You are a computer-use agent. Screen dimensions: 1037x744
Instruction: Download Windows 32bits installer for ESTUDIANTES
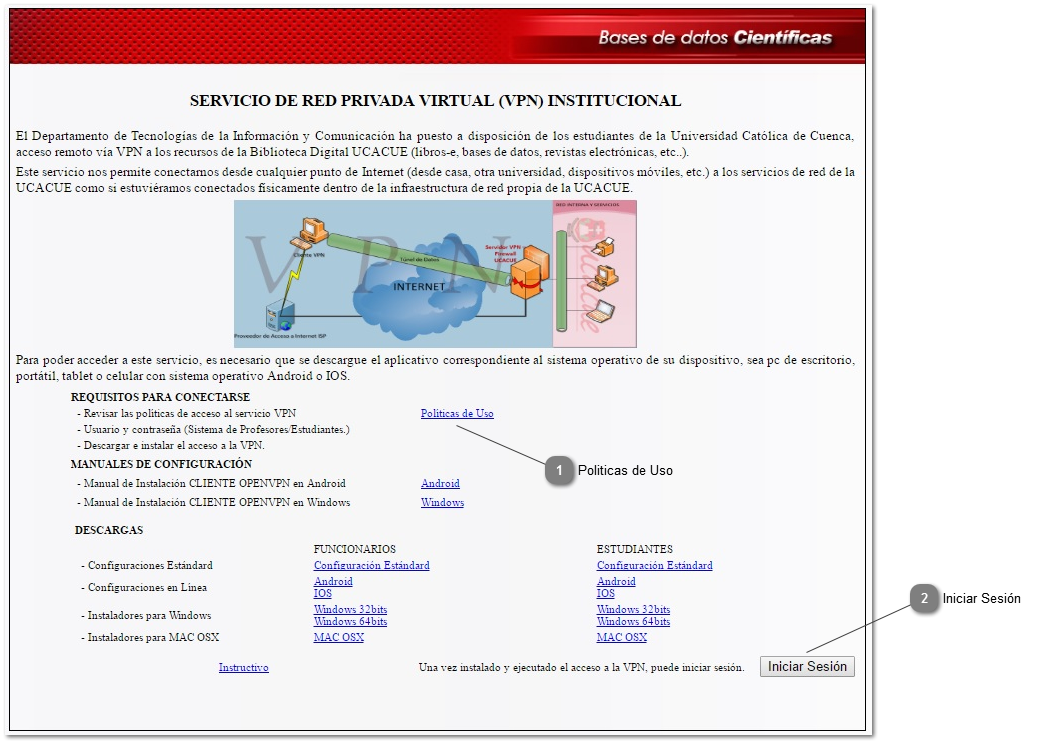point(633,609)
